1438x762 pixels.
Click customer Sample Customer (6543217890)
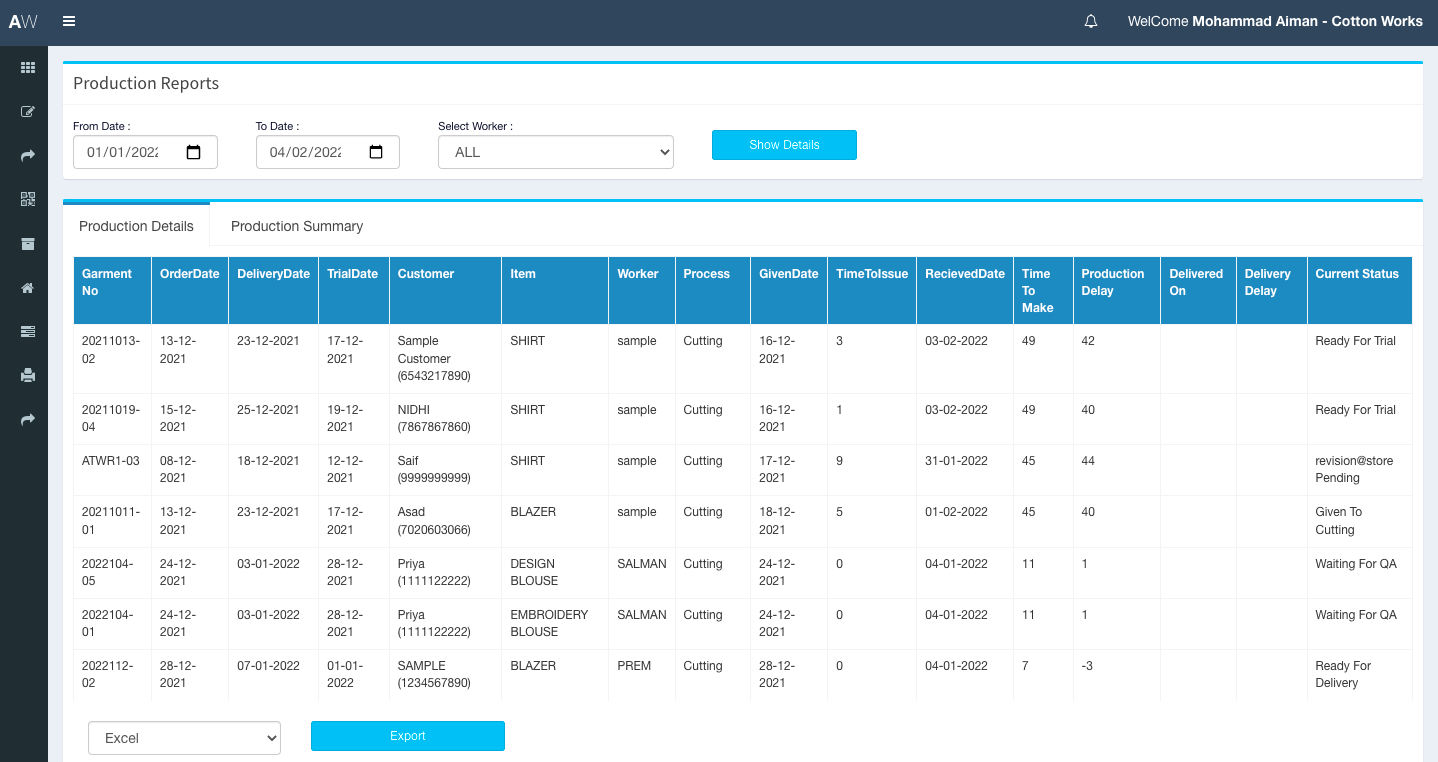click(x=434, y=359)
